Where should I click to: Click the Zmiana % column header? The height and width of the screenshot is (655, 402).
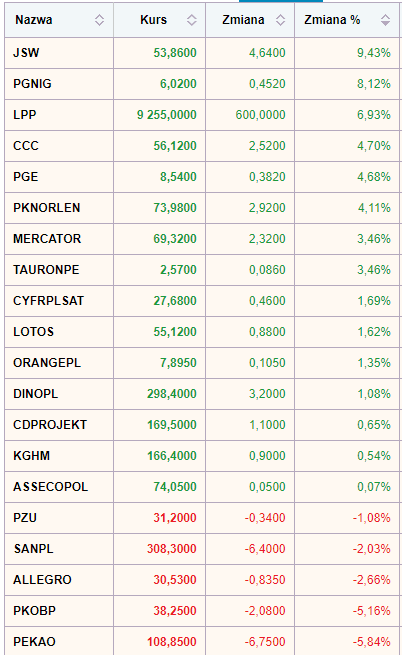click(x=347, y=20)
